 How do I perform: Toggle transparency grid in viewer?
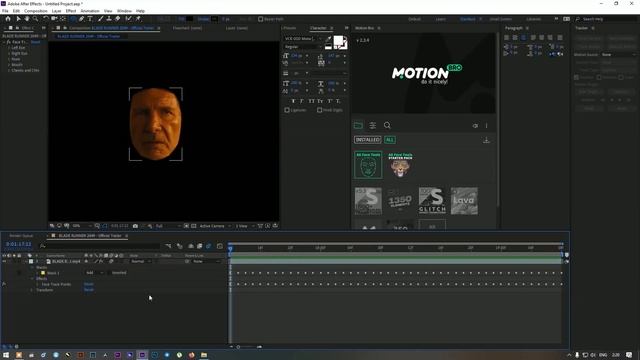click(x=193, y=226)
